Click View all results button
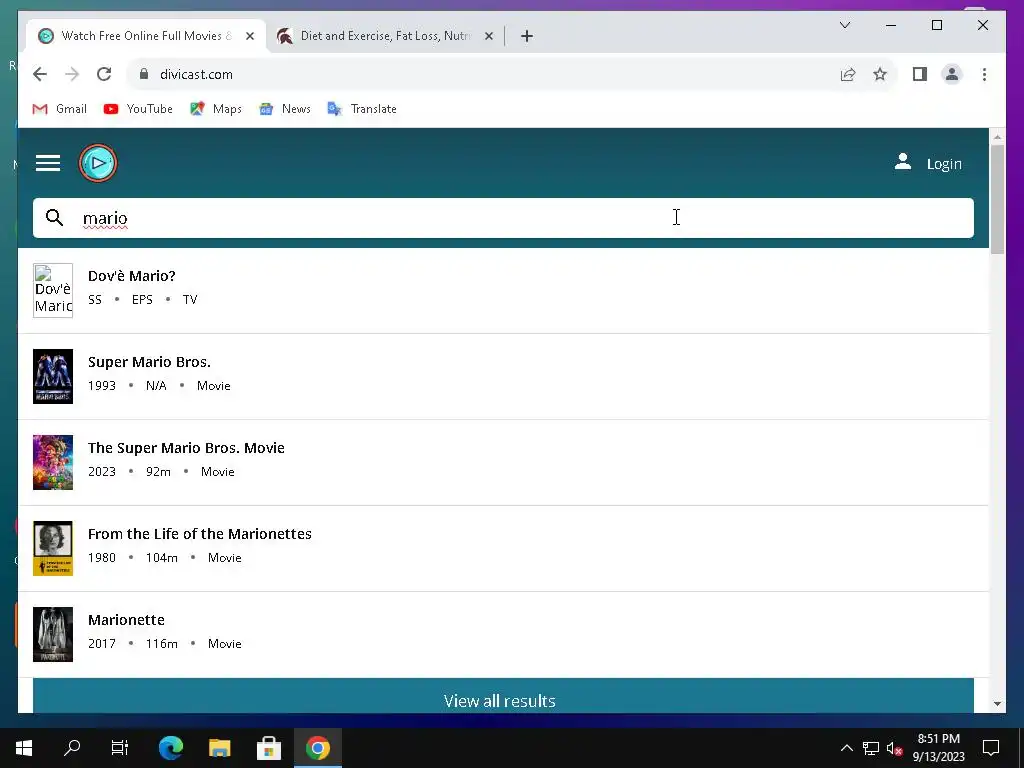 point(503,696)
